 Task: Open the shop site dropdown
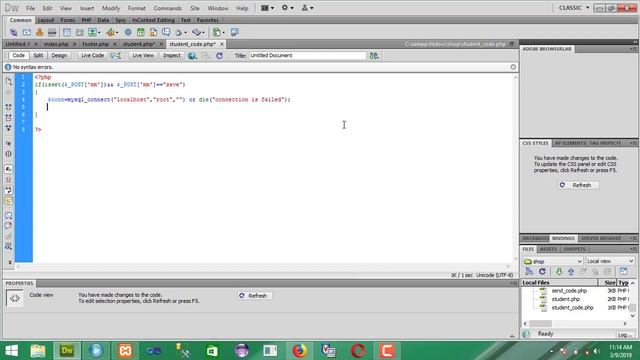pos(552,261)
